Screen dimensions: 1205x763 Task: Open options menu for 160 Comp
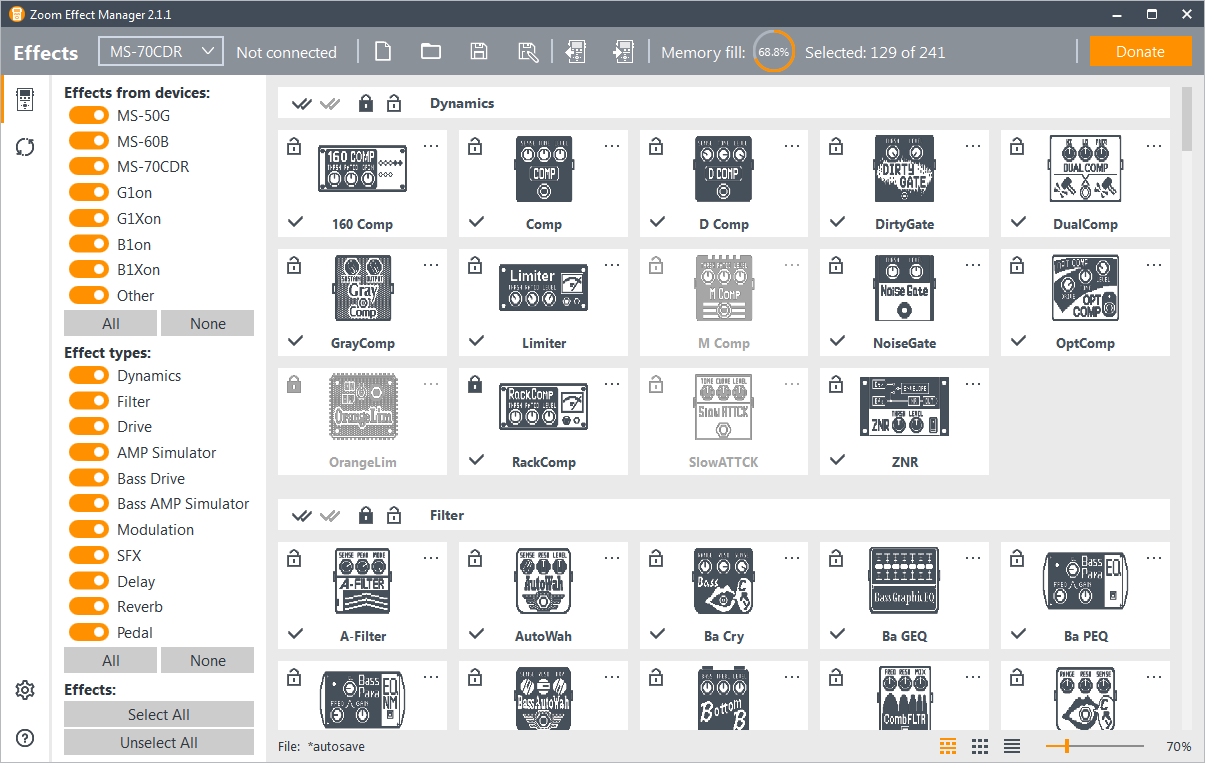(x=431, y=146)
